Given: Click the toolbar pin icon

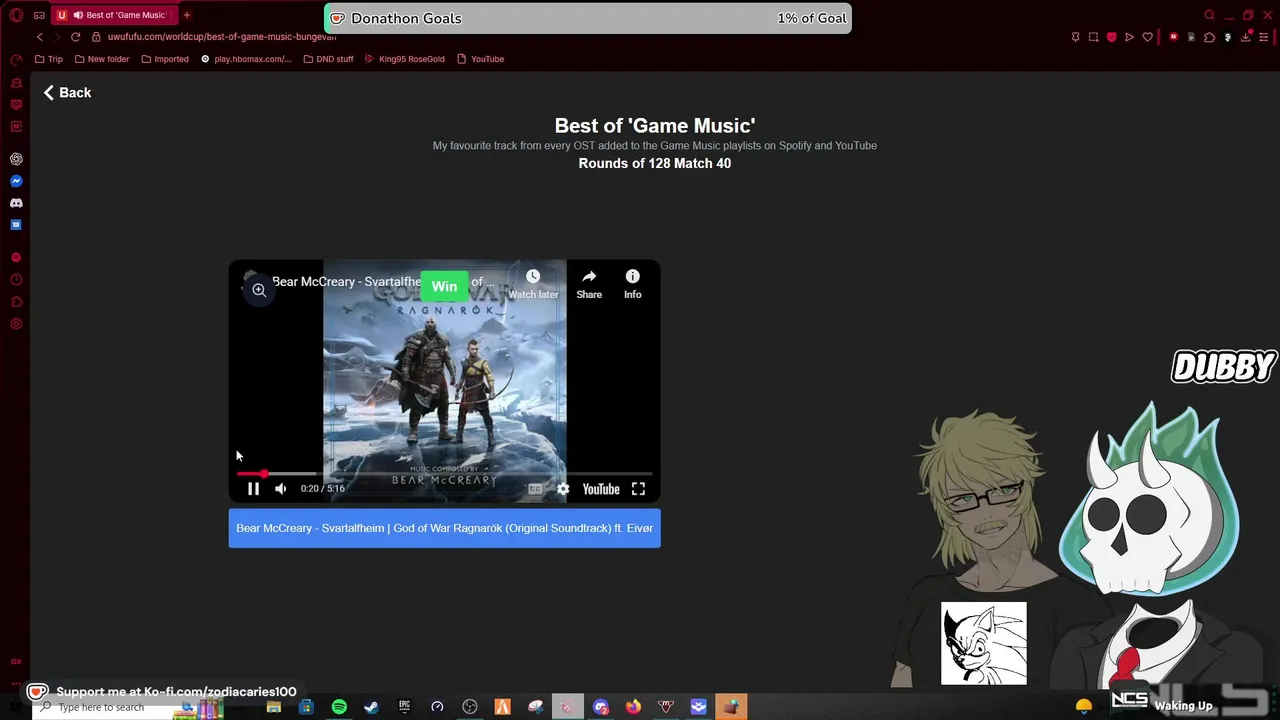Looking at the screenshot, I should tap(1075, 37).
